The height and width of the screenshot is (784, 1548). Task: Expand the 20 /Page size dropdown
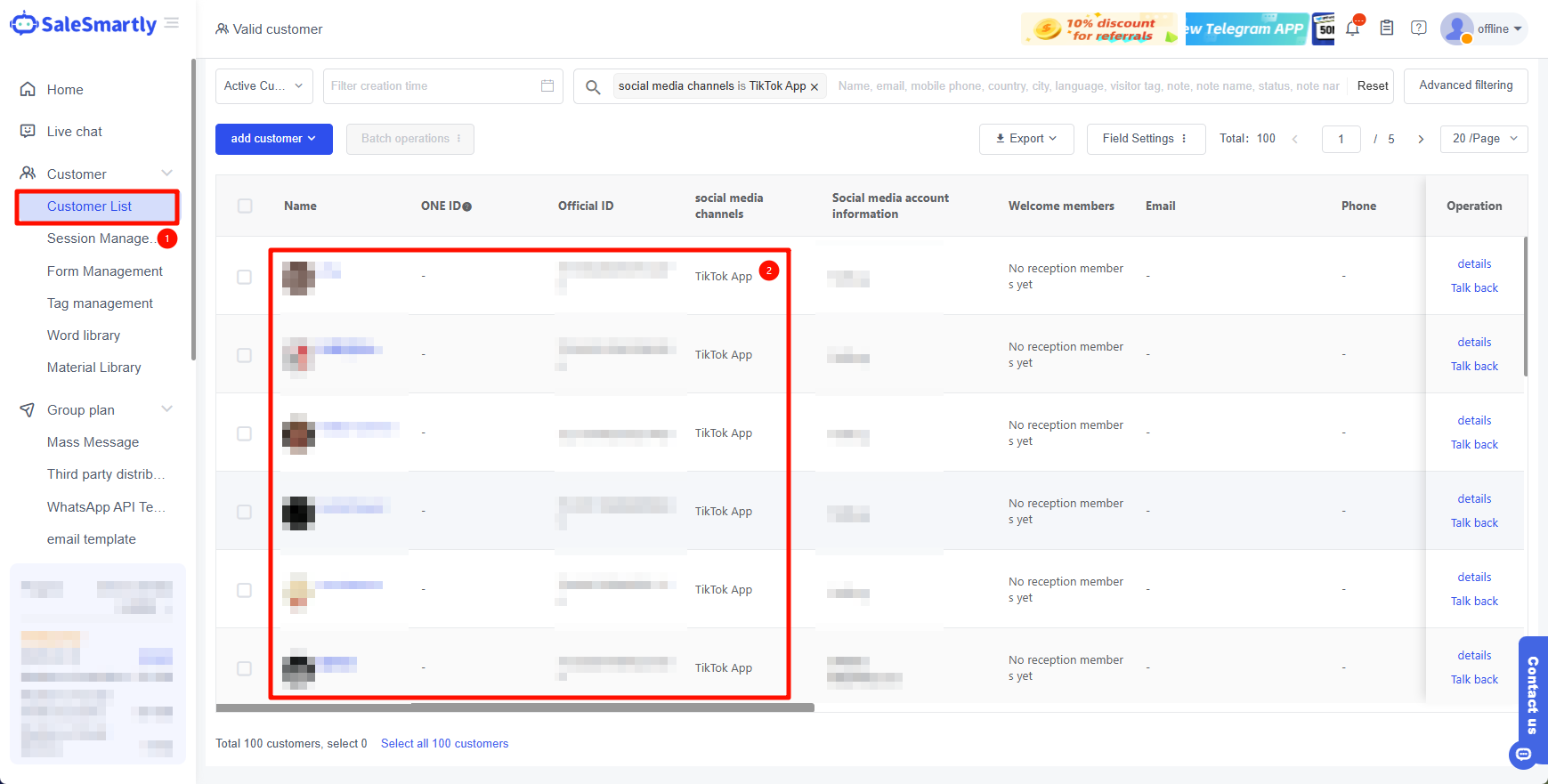tap(1484, 139)
